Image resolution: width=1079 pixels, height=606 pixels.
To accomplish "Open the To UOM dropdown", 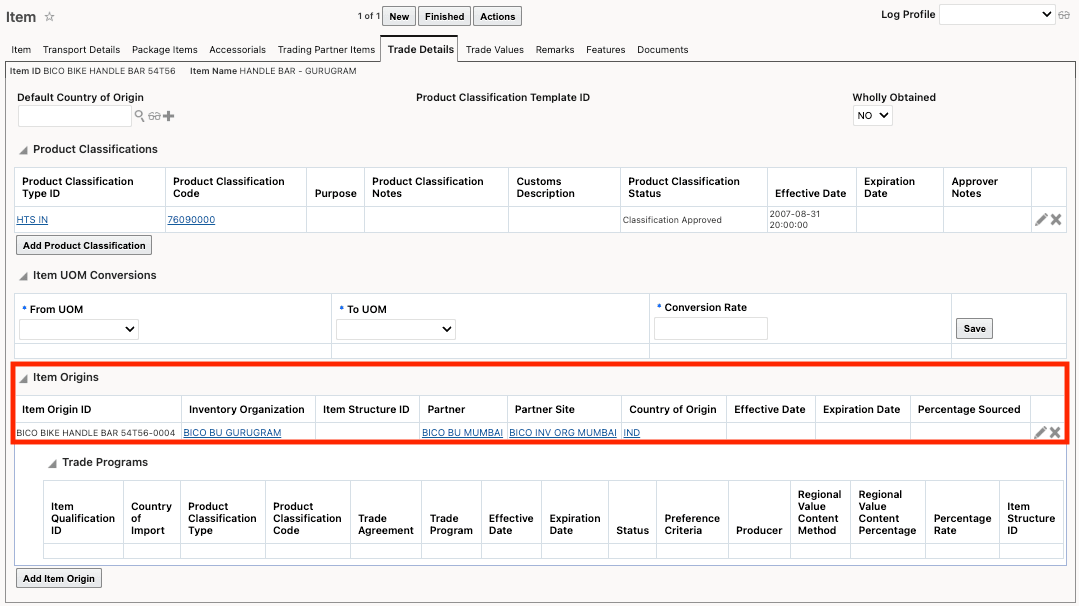I will coord(396,329).
